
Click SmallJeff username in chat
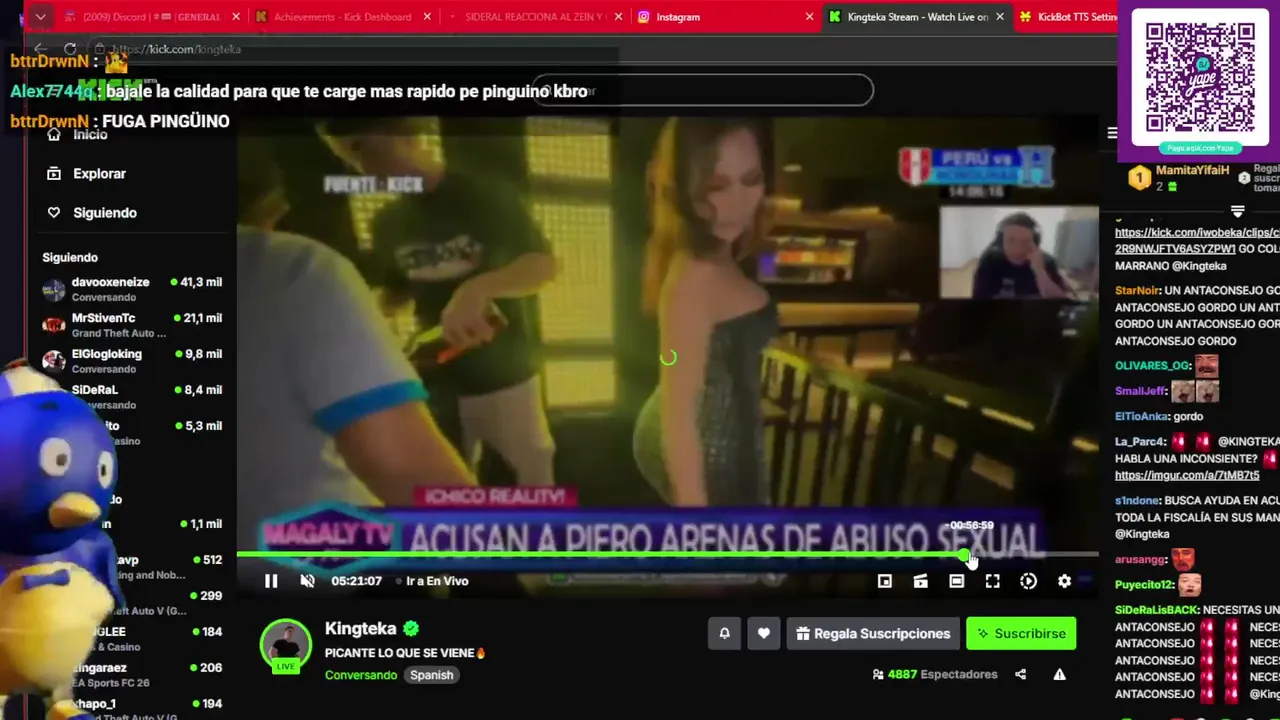1140,392
